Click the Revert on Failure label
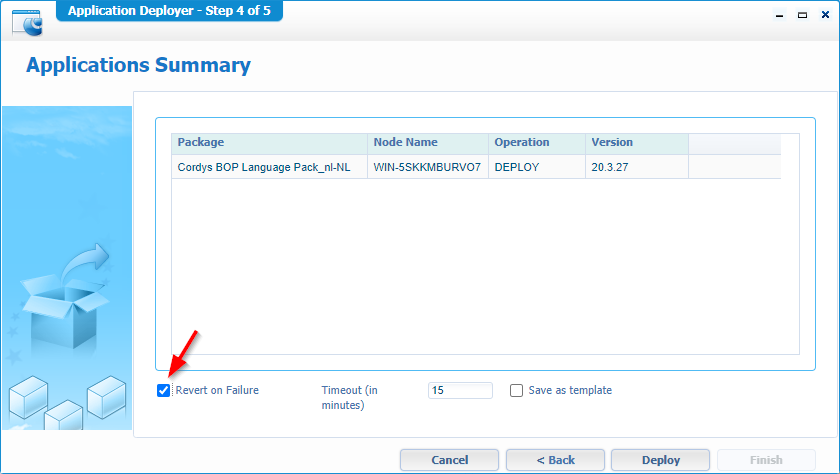 (217, 390)
